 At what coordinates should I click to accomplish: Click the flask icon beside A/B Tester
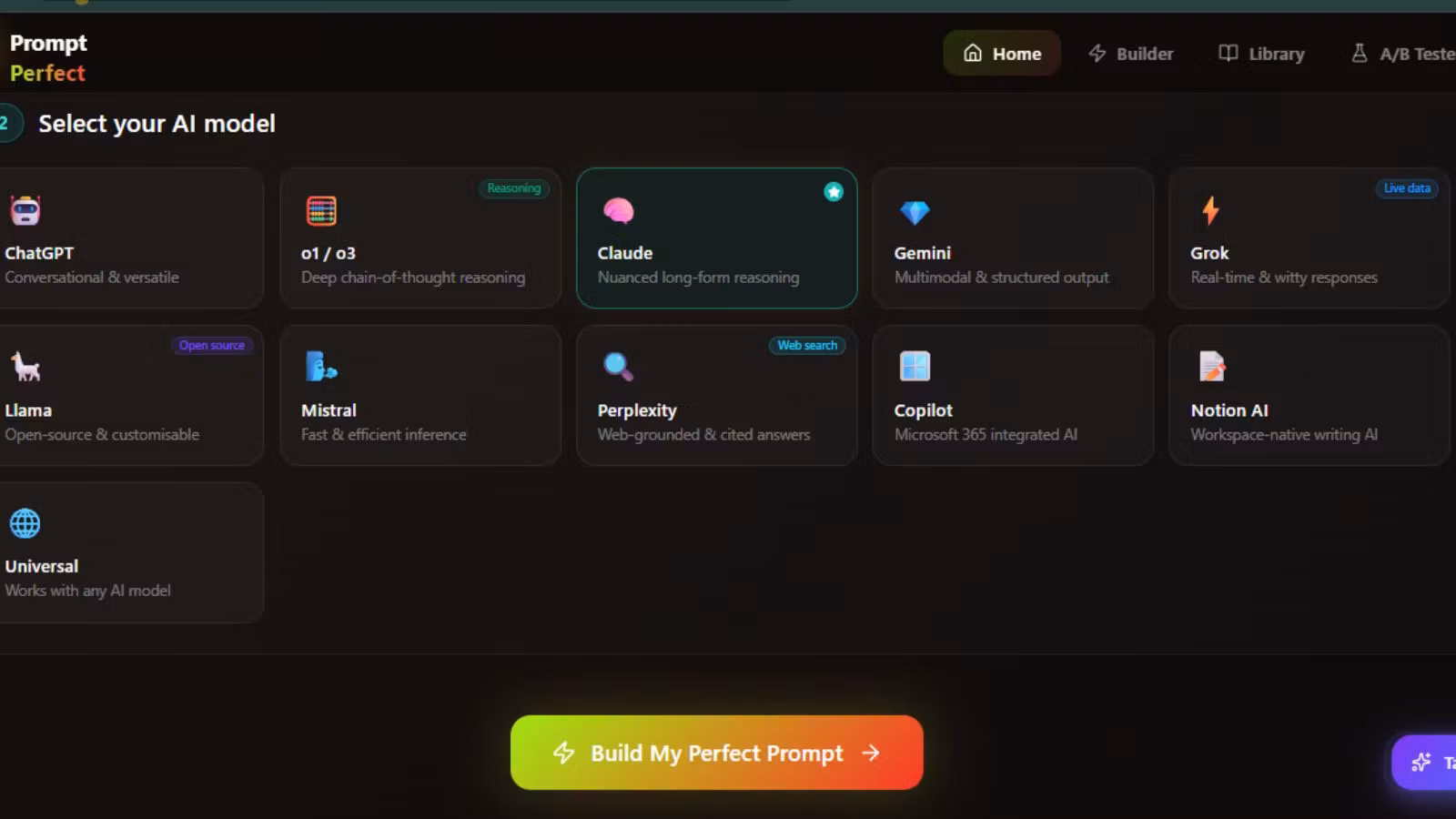1360,53
